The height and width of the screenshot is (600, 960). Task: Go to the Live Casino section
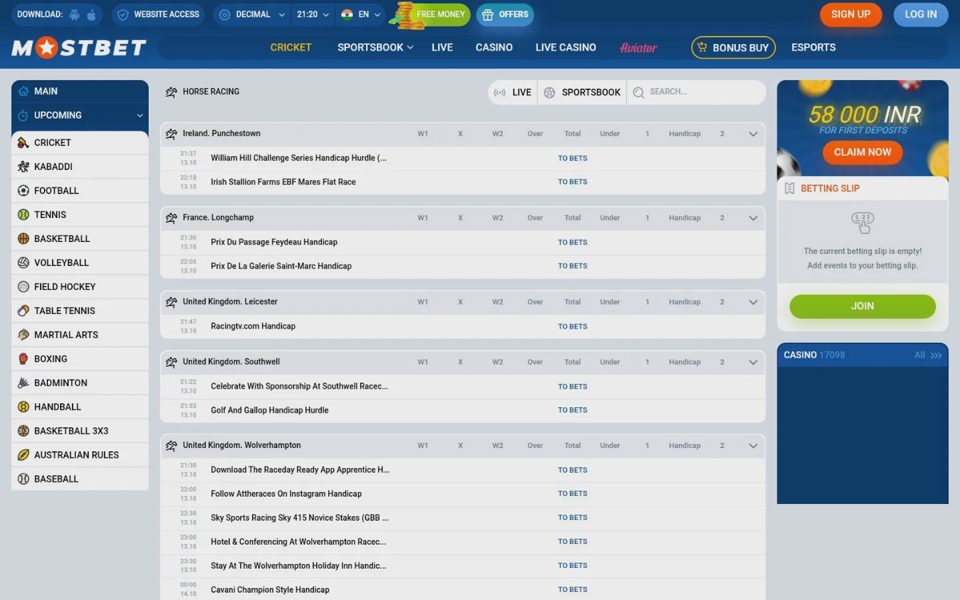[566, 47]
